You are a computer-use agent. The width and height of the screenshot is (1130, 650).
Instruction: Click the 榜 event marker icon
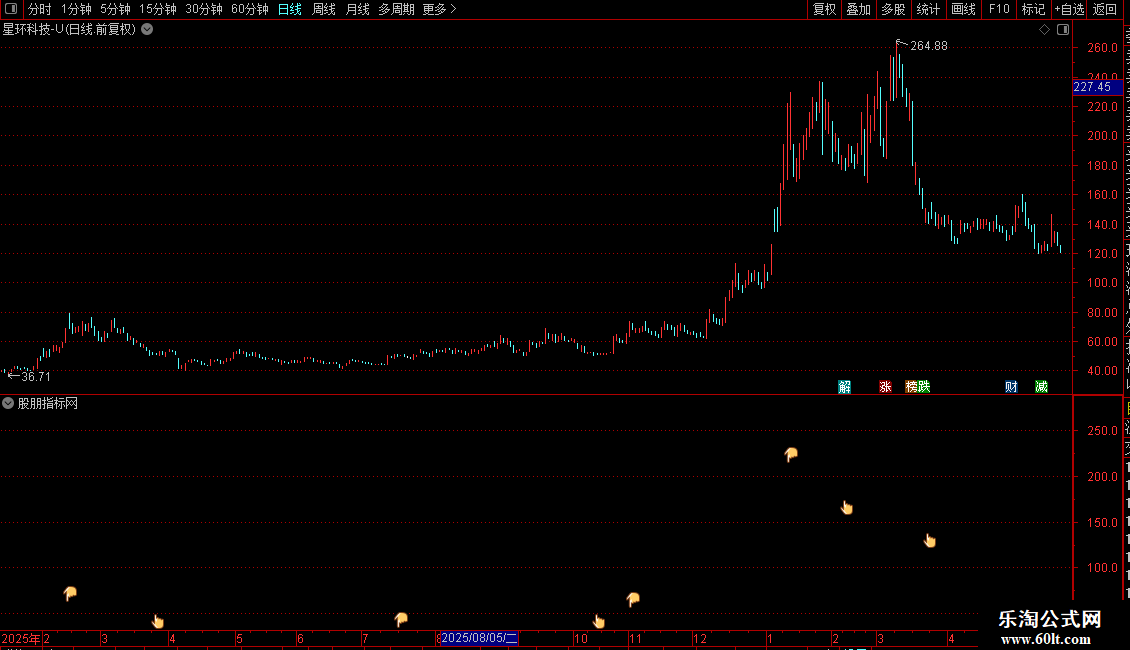point(912,387)
